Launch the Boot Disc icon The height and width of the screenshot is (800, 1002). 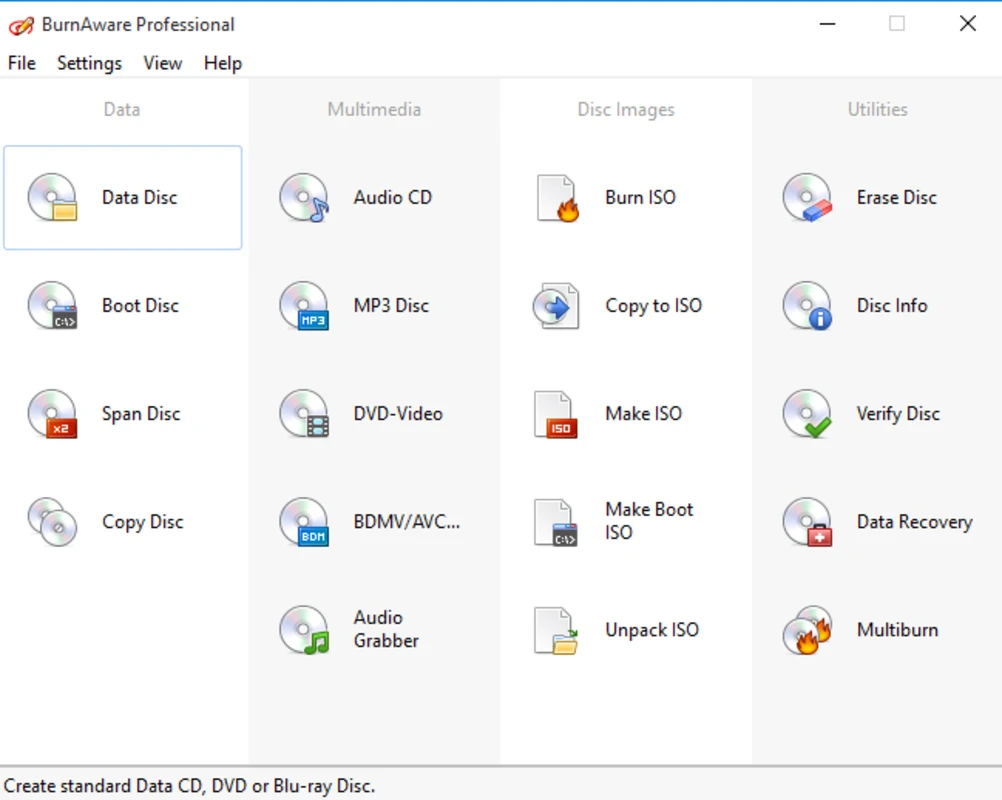pos(52,305)
